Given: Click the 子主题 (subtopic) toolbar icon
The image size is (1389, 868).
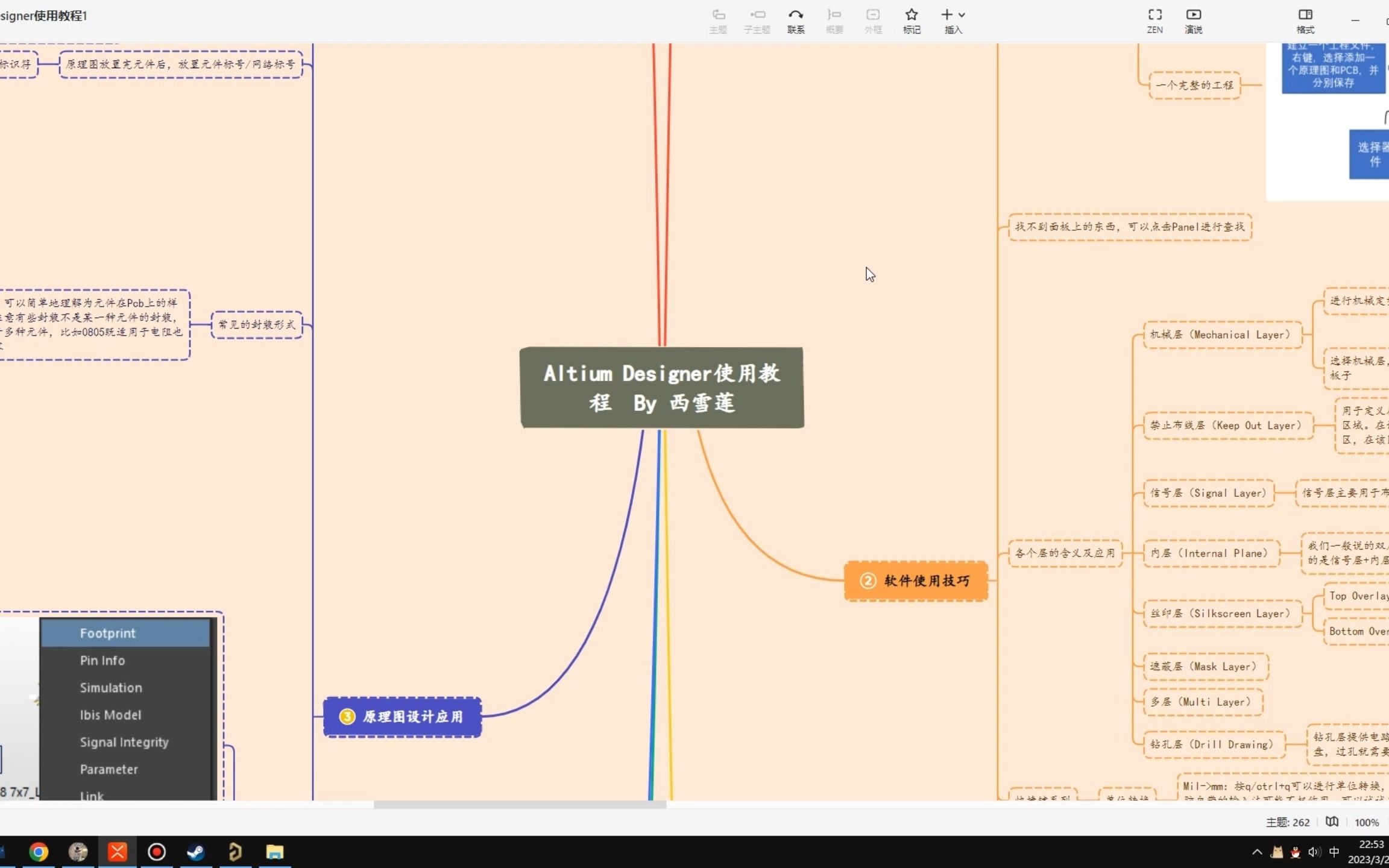Looking at the screenshot, I should [x=757, y=21].
